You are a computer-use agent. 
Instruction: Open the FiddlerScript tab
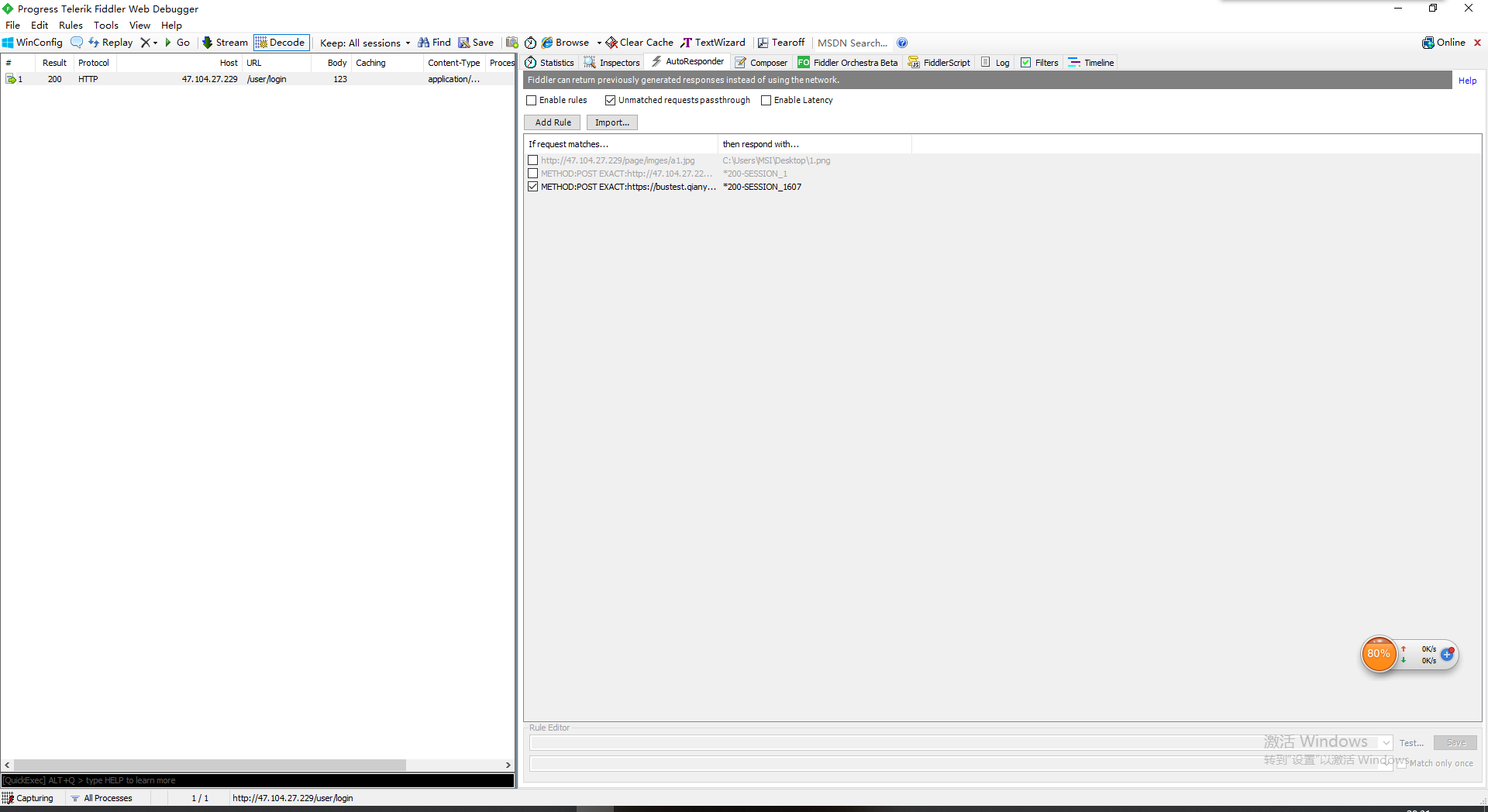point(939,63)
